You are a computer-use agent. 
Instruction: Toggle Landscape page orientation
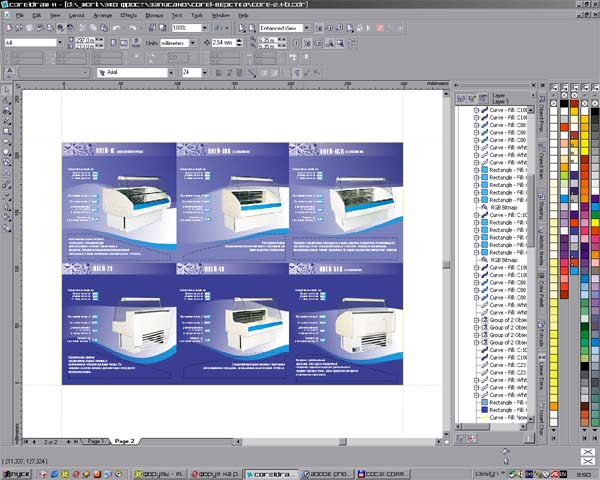point(124,43)
